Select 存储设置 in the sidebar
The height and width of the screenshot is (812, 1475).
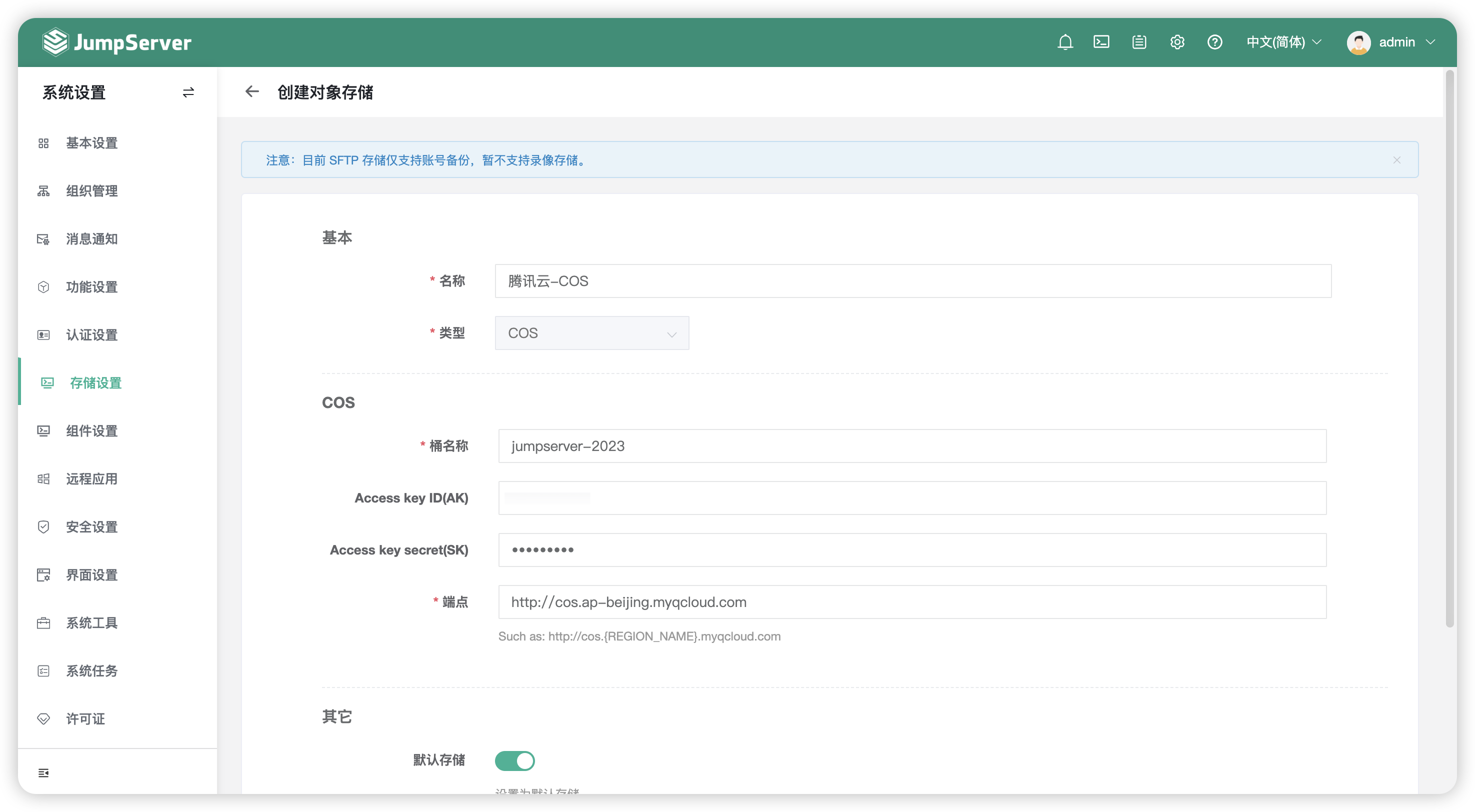[117, 383]
